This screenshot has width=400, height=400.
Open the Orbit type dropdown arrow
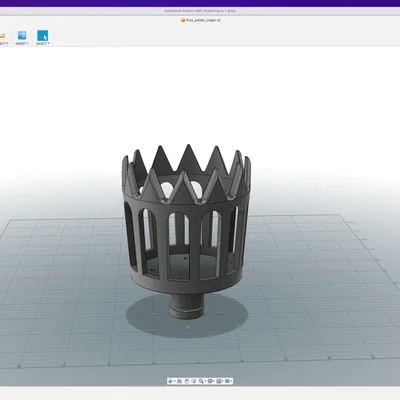tap(174, 381)
